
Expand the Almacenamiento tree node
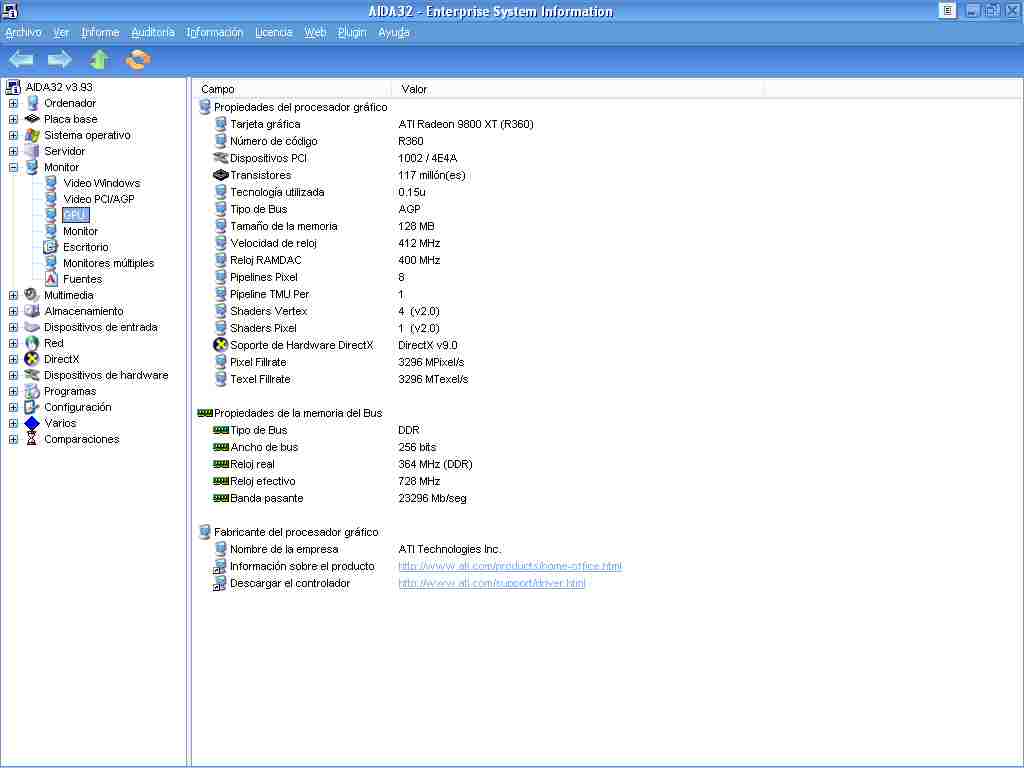point(13,311)
